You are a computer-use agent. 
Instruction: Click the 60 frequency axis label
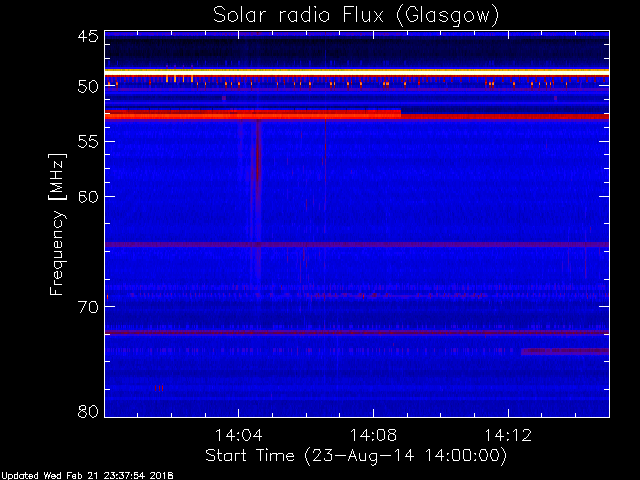pos(88,197)
